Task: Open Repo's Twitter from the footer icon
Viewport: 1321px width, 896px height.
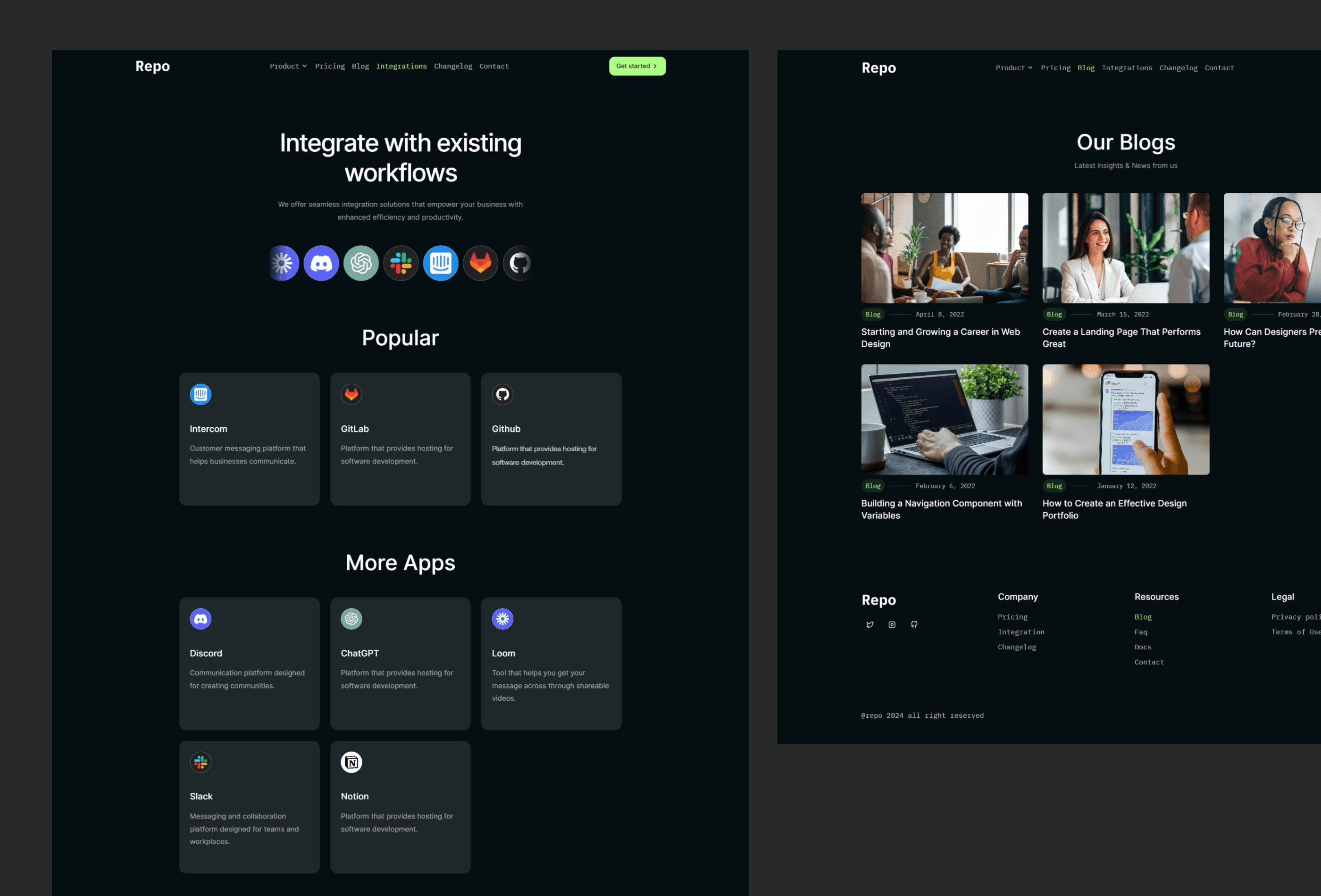Action: [x=870, y=624]
